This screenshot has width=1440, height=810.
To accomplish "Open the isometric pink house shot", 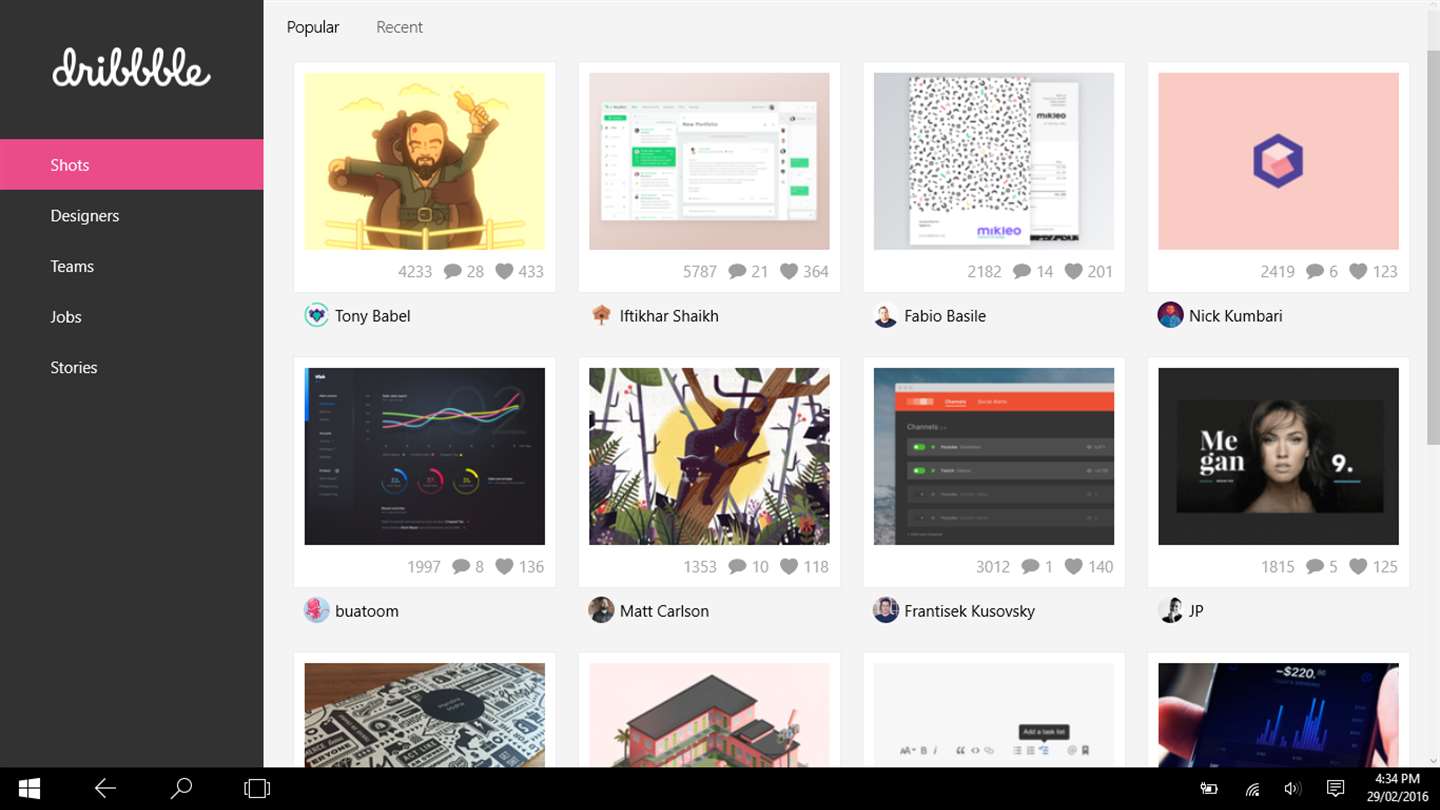I will pos(709,715).
